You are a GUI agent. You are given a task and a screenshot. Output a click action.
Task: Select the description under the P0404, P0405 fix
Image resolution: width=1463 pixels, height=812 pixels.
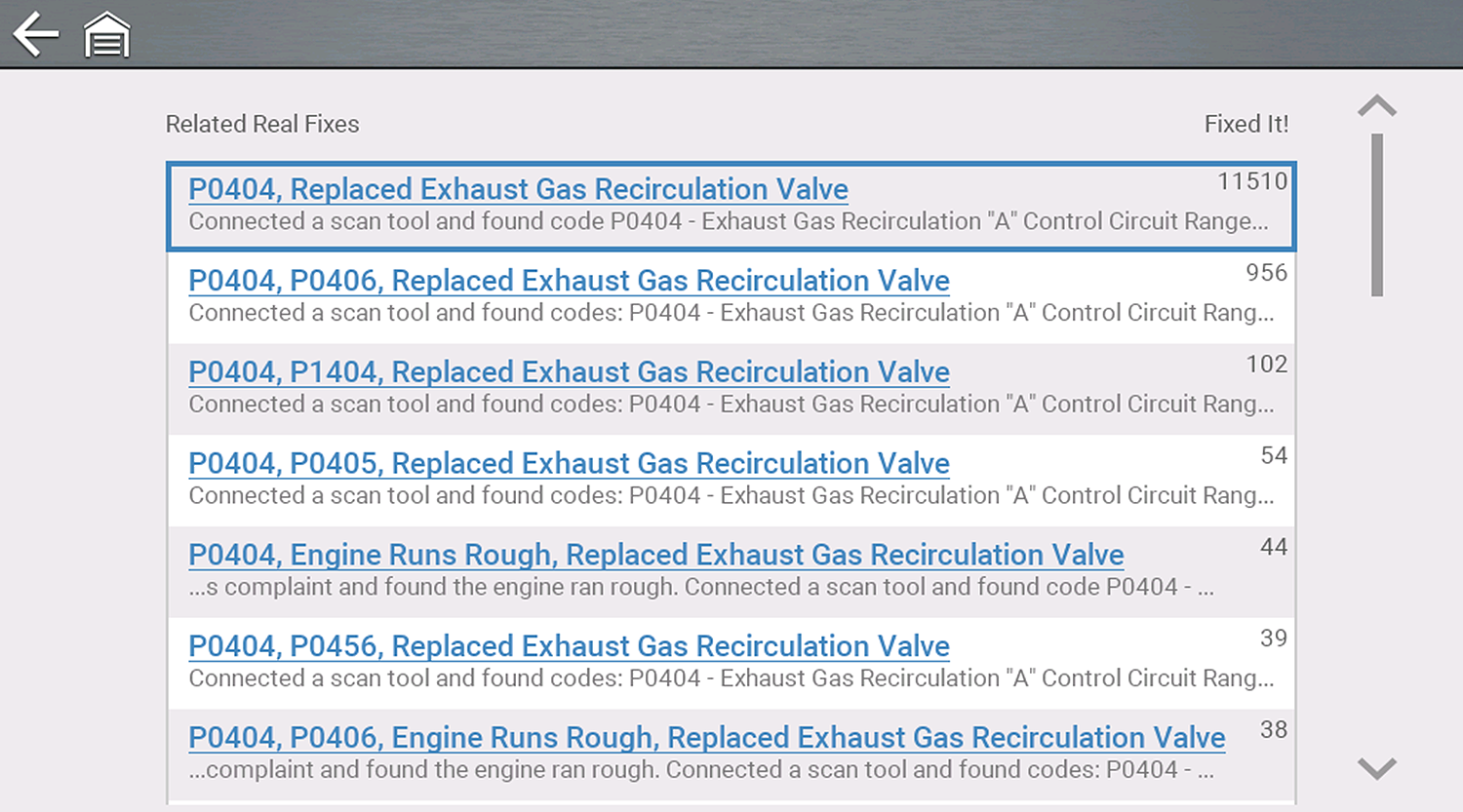[x=731, y=496]
